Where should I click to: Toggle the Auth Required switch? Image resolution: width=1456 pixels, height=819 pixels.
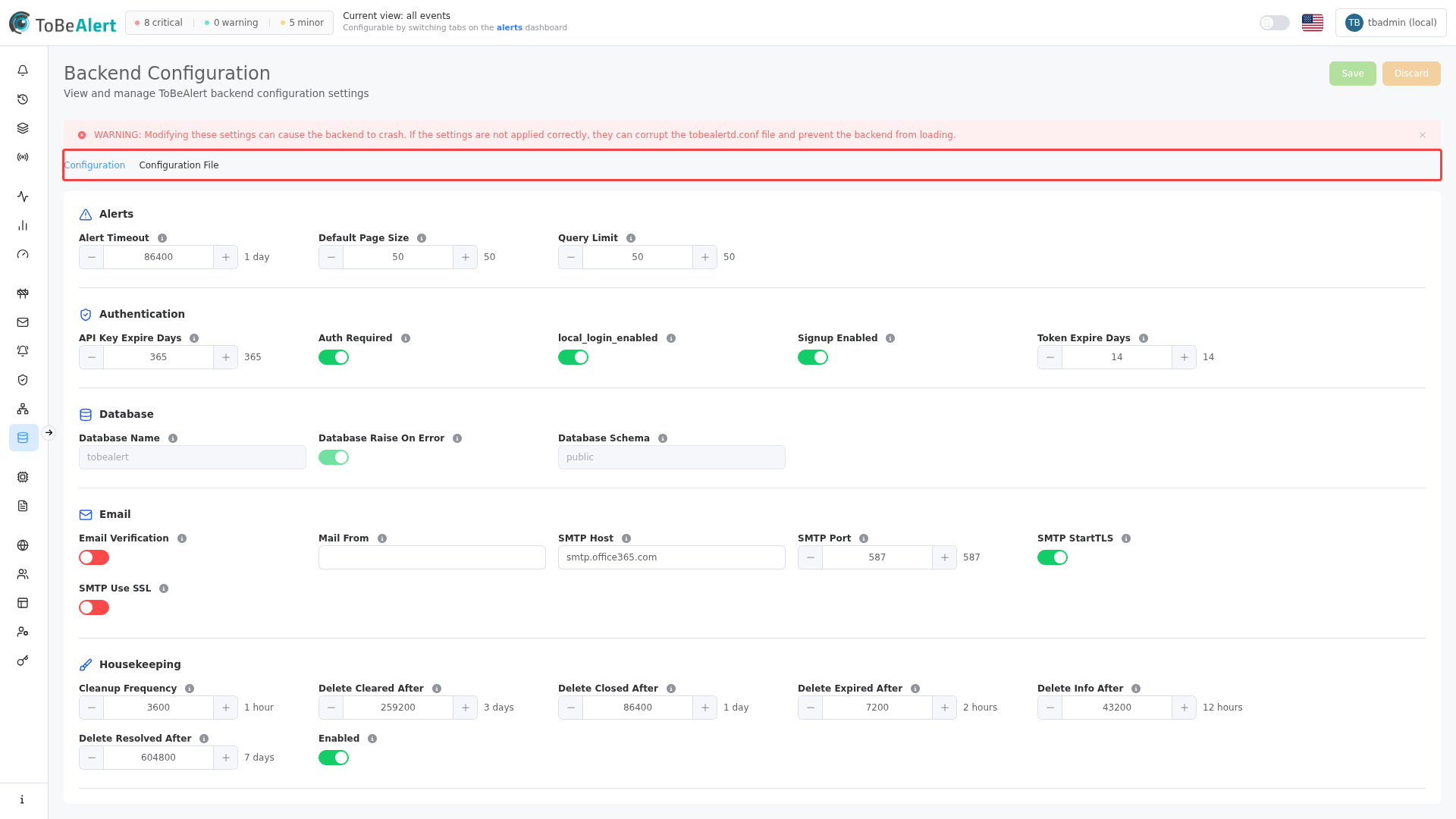coord(334,357)
